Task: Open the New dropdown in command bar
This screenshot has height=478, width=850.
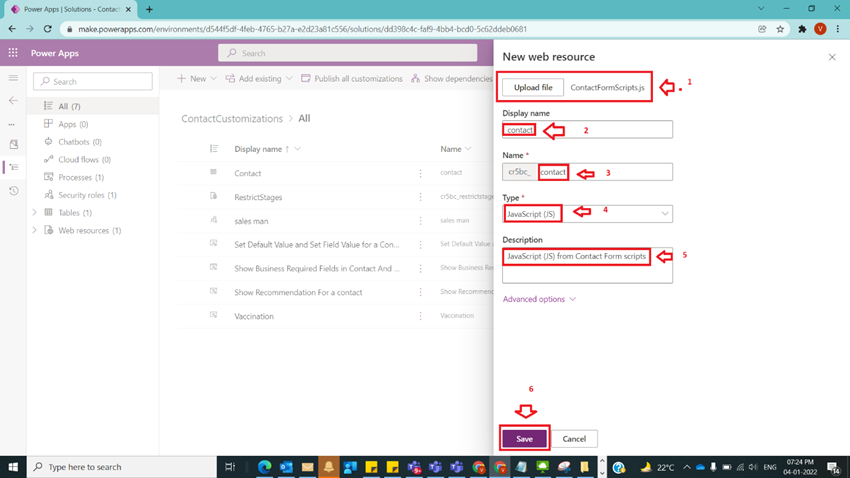Action: coord(197,79)
